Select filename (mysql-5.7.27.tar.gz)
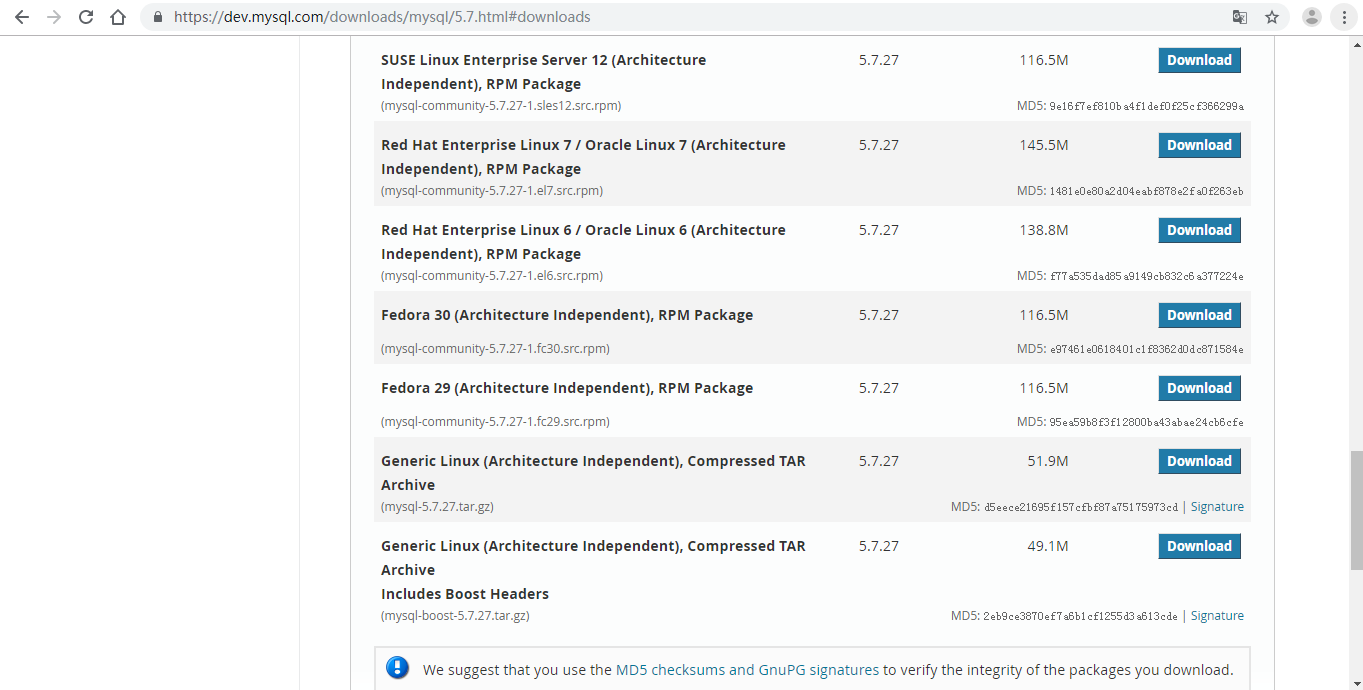The height and width of the screenshot is (690, 1363). pyautogui.click(x=437, y=507)
